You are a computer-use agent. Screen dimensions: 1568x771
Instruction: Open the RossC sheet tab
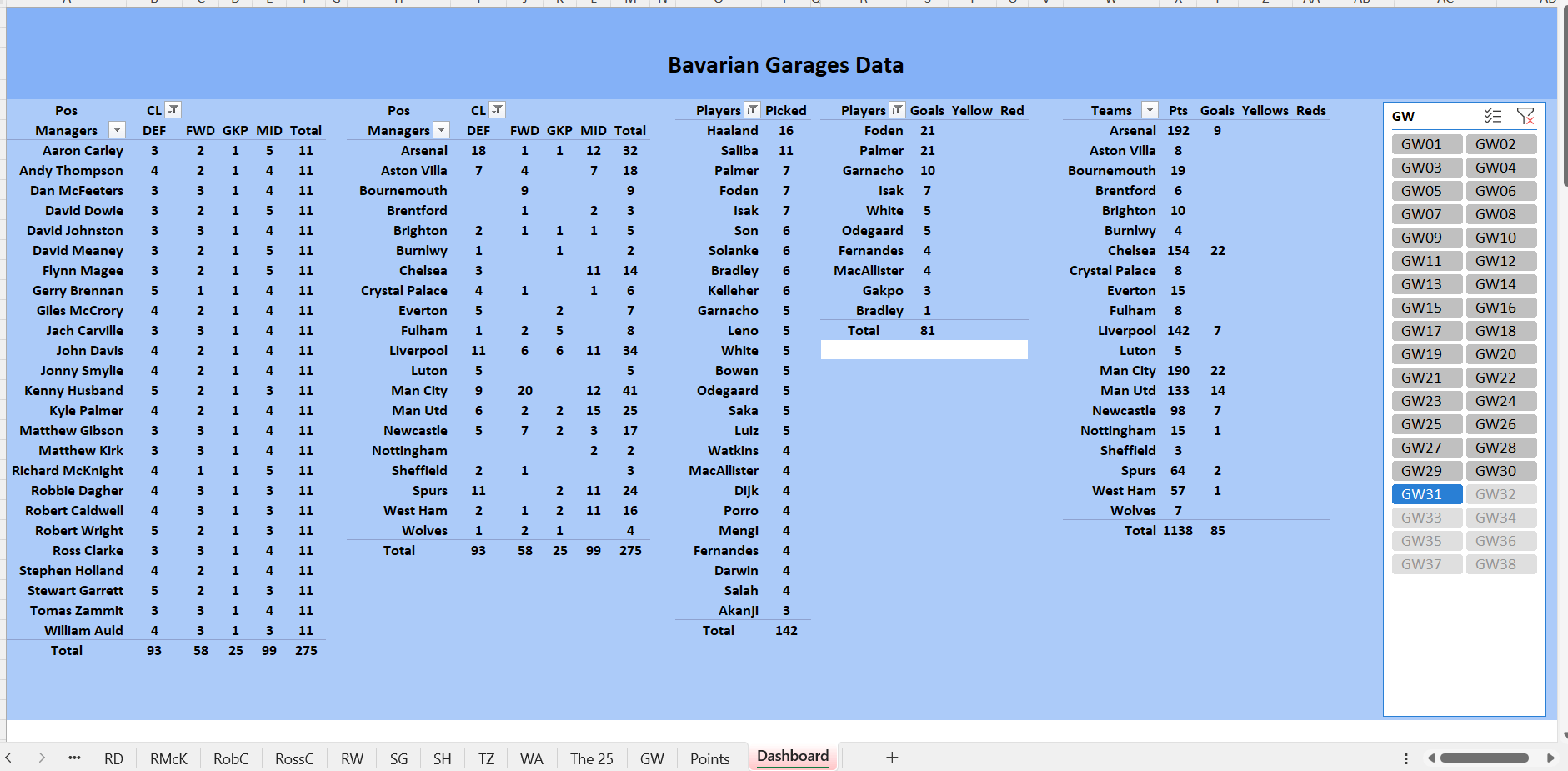coord(294,758)
